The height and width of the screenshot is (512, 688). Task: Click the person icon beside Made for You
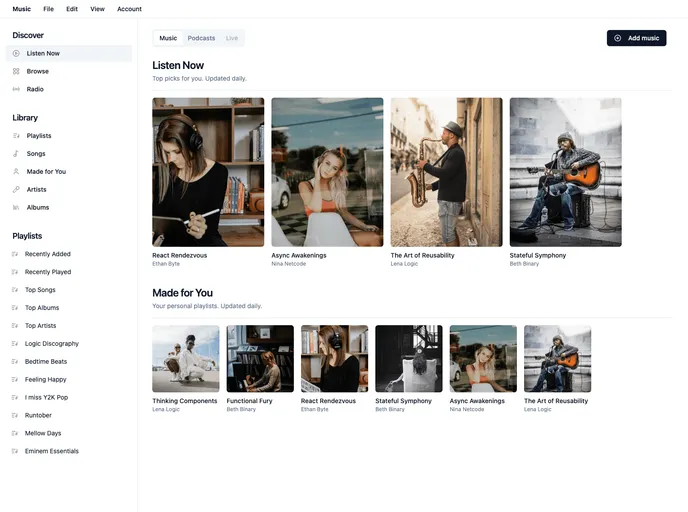(x=16, y=172)
